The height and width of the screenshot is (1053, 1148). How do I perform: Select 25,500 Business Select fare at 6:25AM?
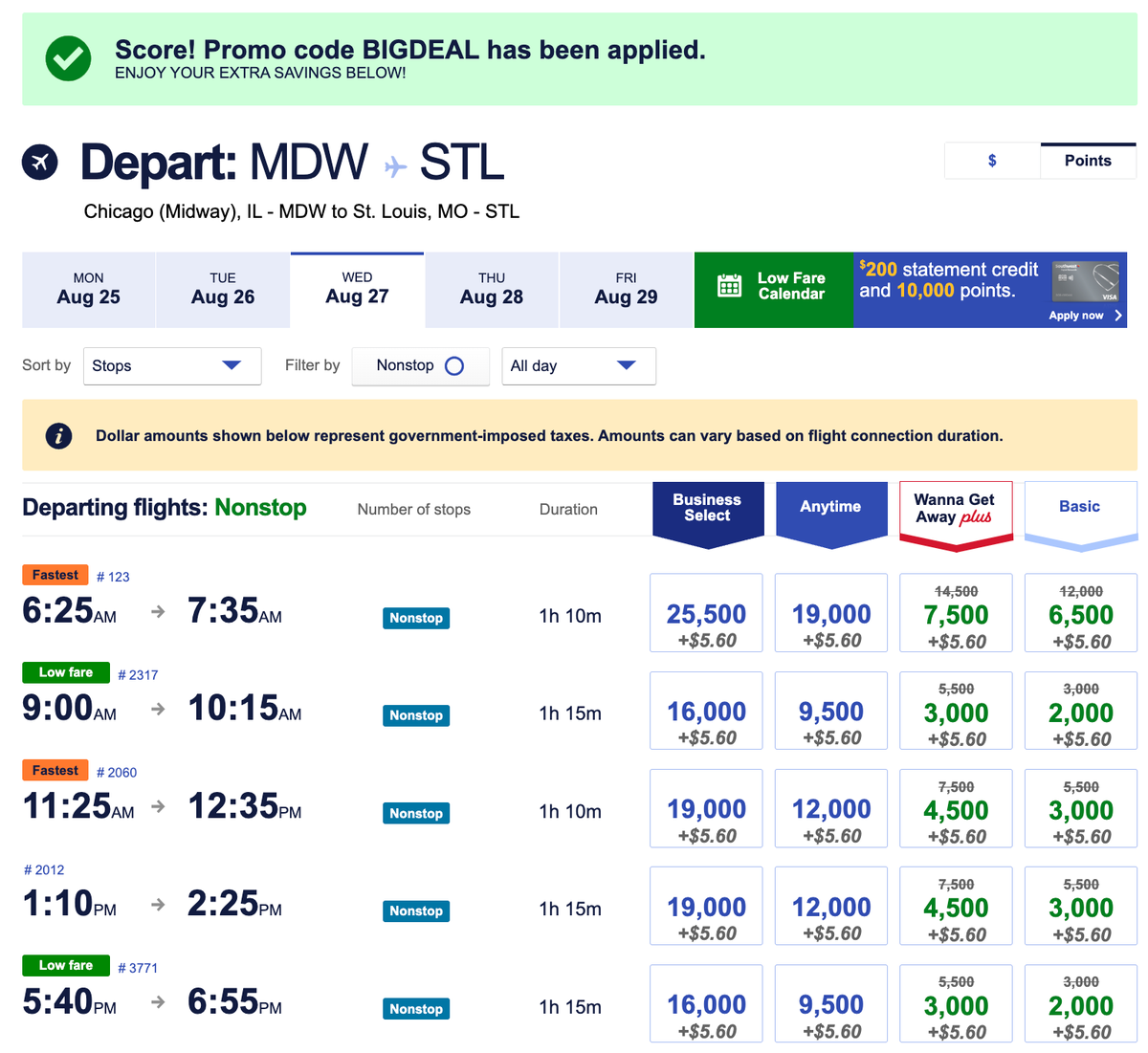(706, 613)
